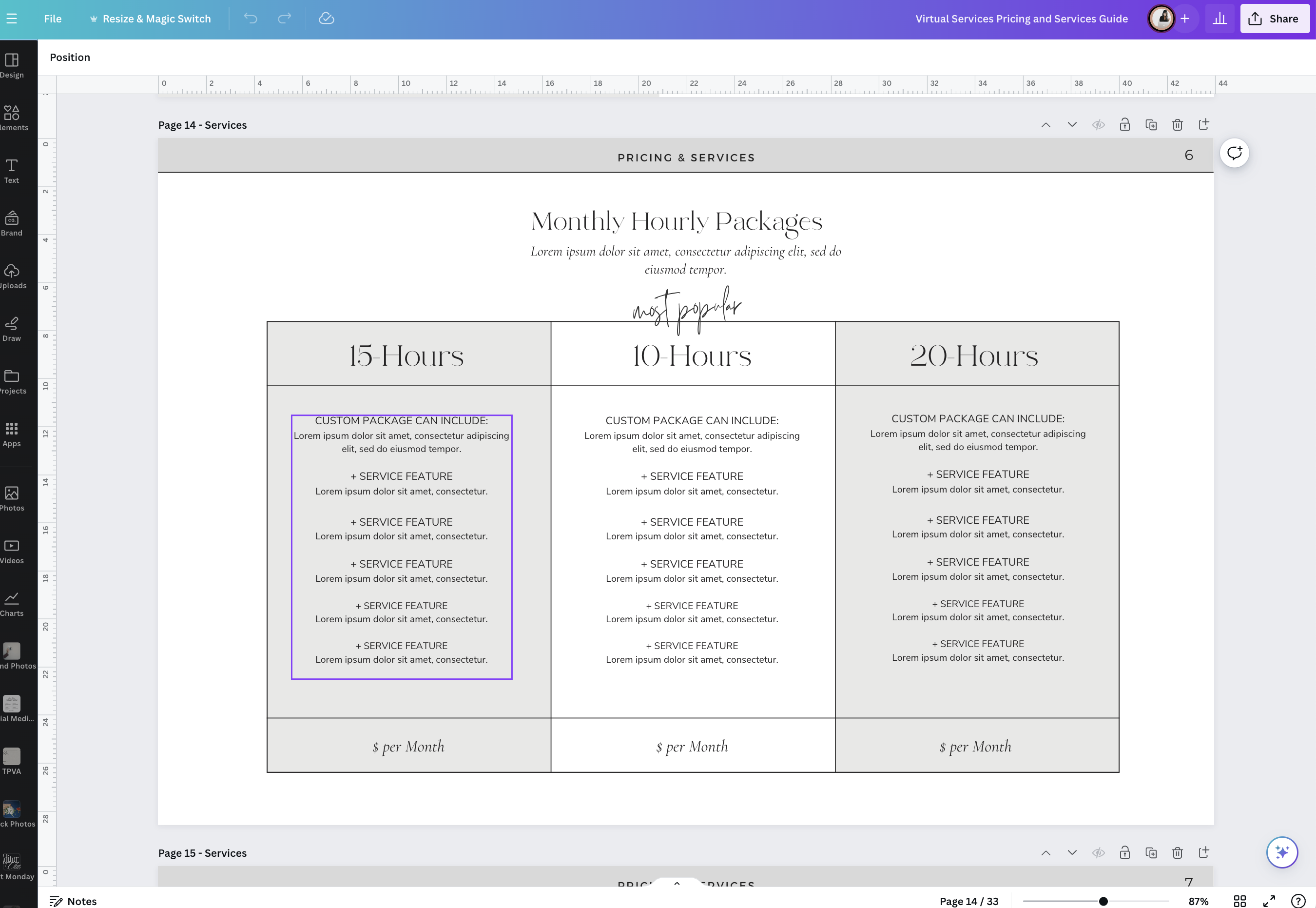
Task: Open the Design tab in sidebar
Action: 12,65
